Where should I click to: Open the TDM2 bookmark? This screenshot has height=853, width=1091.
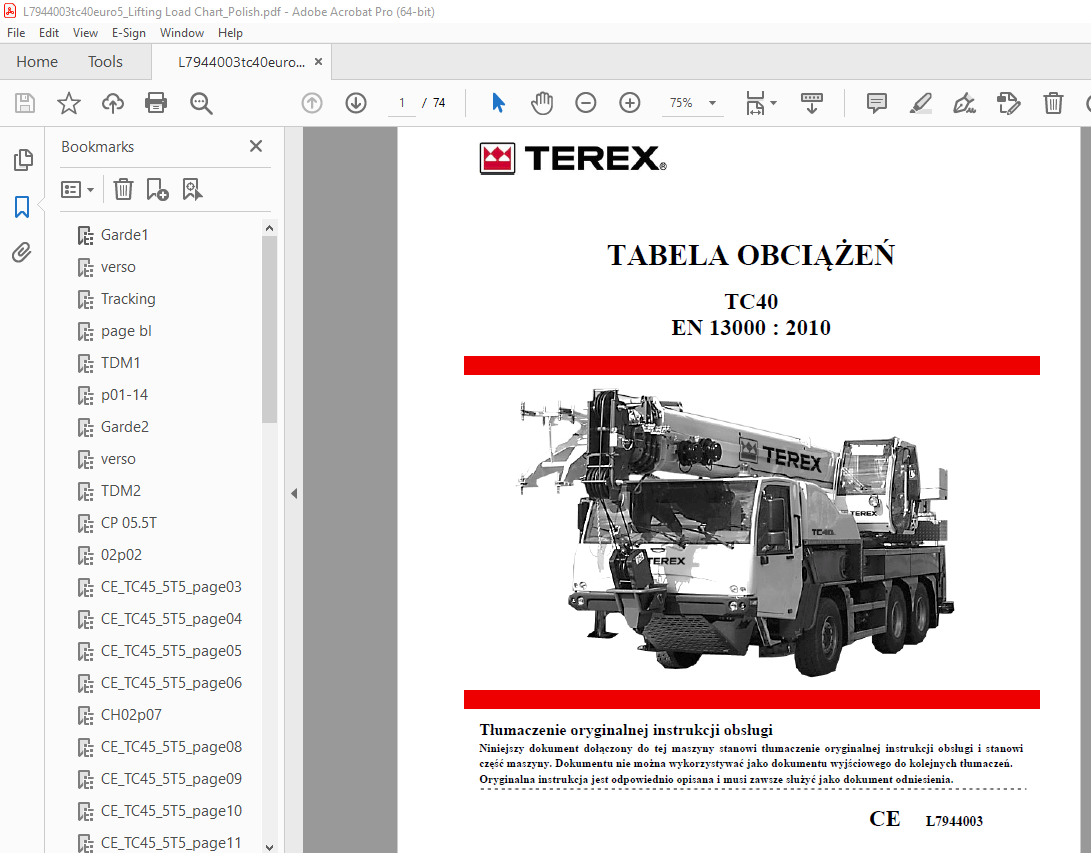click(120, 491)
